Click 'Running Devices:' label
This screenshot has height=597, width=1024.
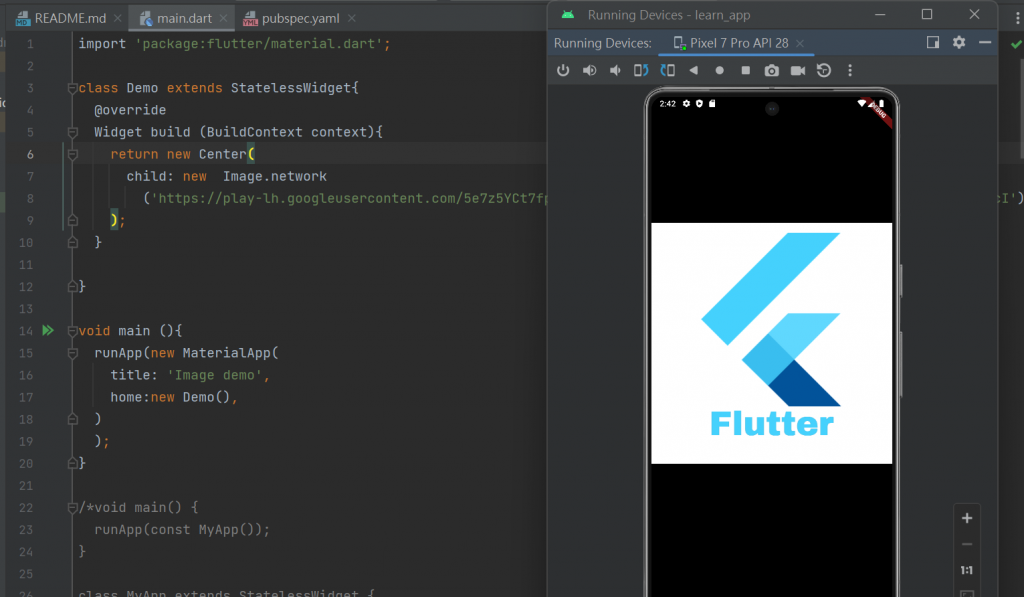coord(602,43)
